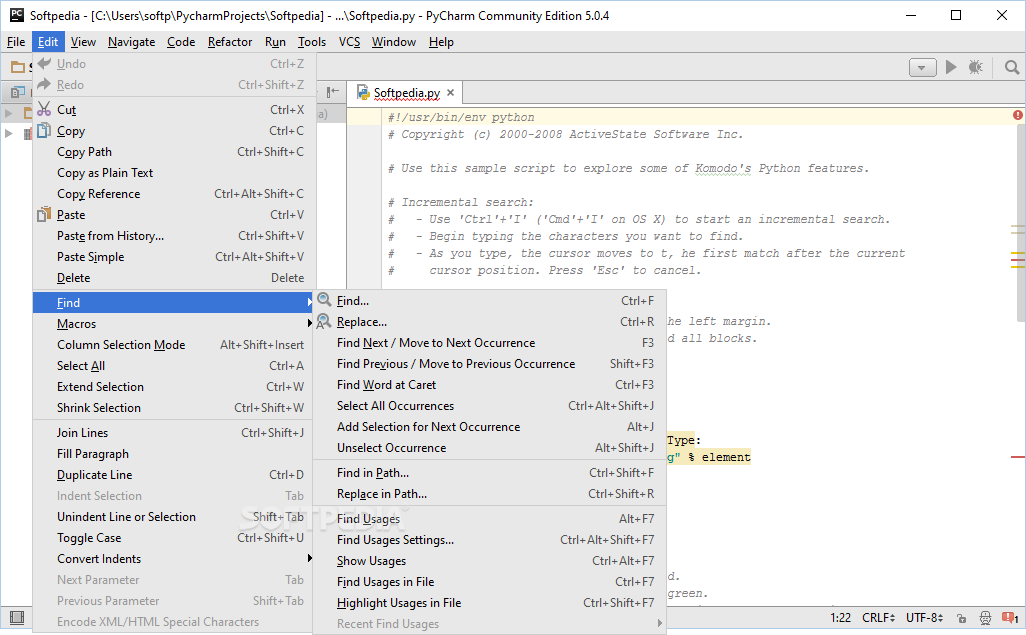The height and width of the screenshot is (635, 1026).
Task: Select Copy as Plain Text
Action: click(174, 172)
